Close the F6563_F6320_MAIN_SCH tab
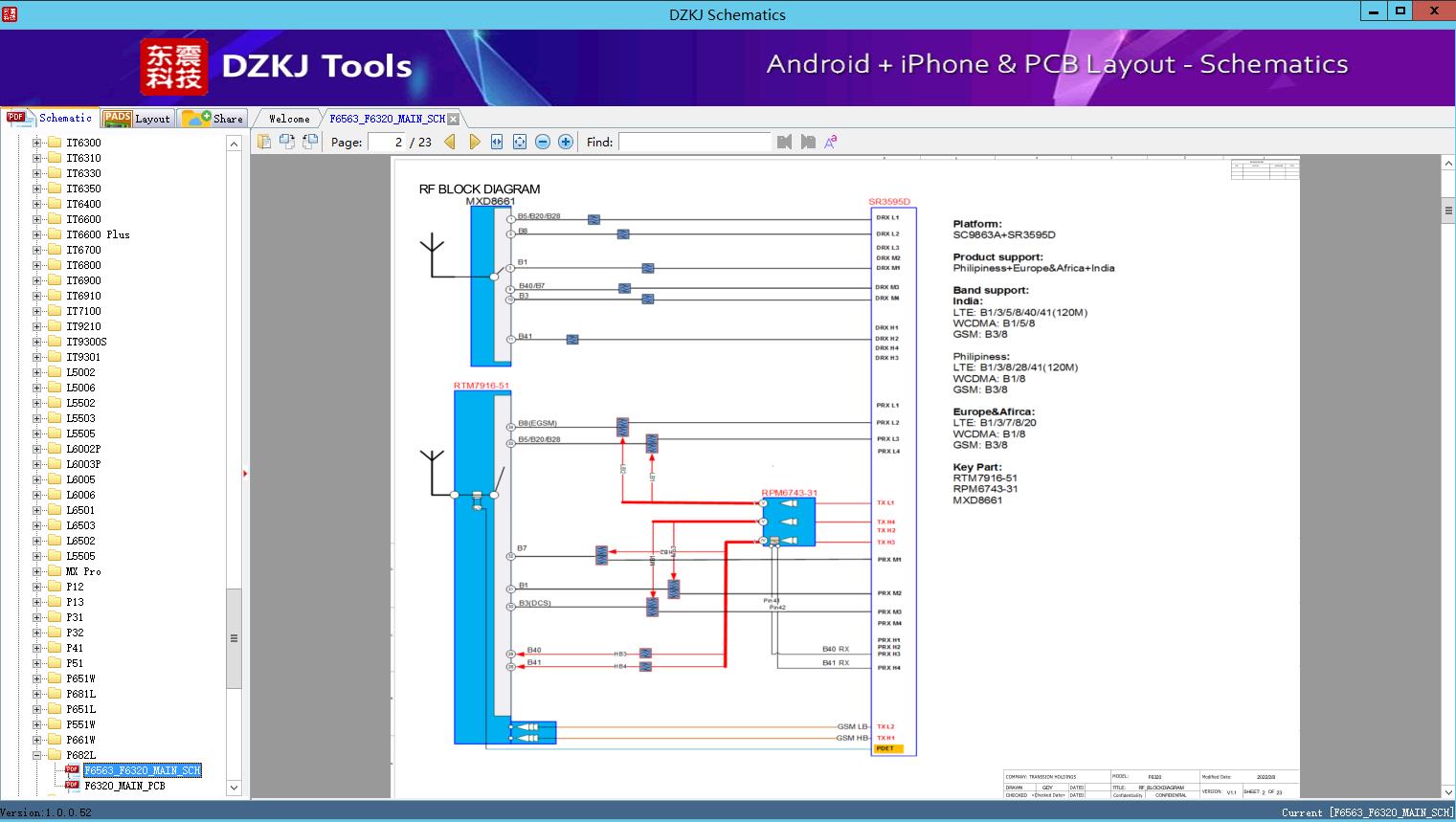This screenshot has height=822, width=1456. pos(454,119)
